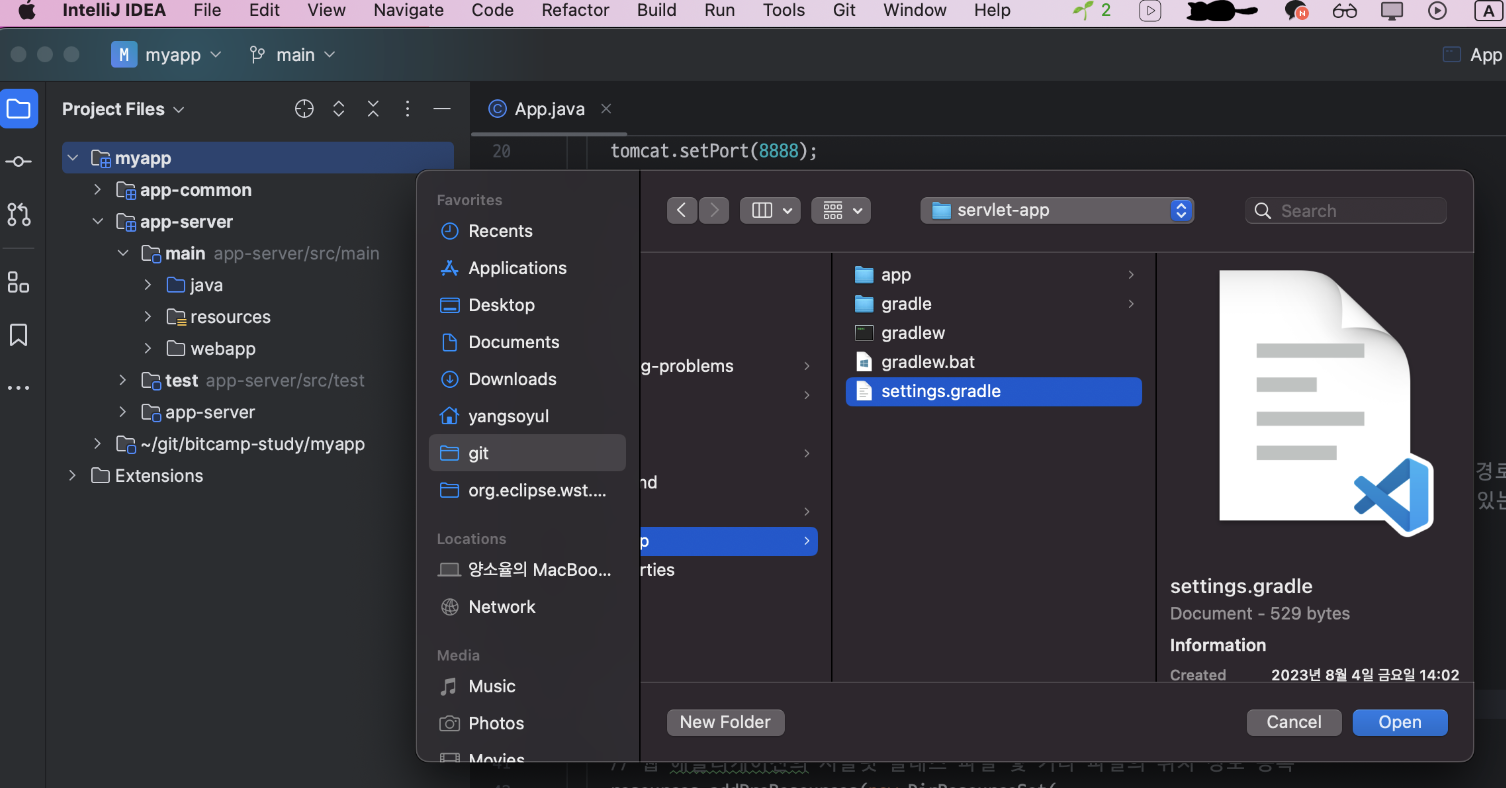Close the App.java editor tab
The width and height of the screenshot is (1506, 788).
(x=606, y=109)
